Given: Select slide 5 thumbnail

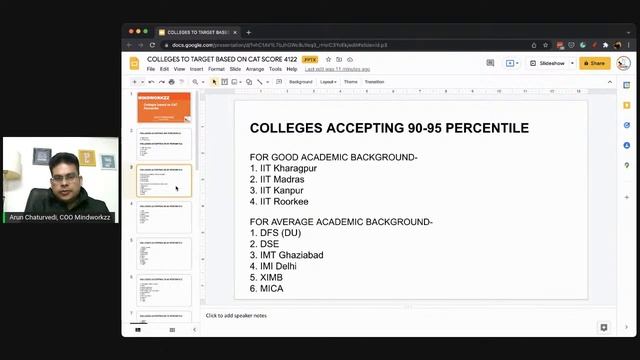Looking at the screenshot, I should 164,254.
